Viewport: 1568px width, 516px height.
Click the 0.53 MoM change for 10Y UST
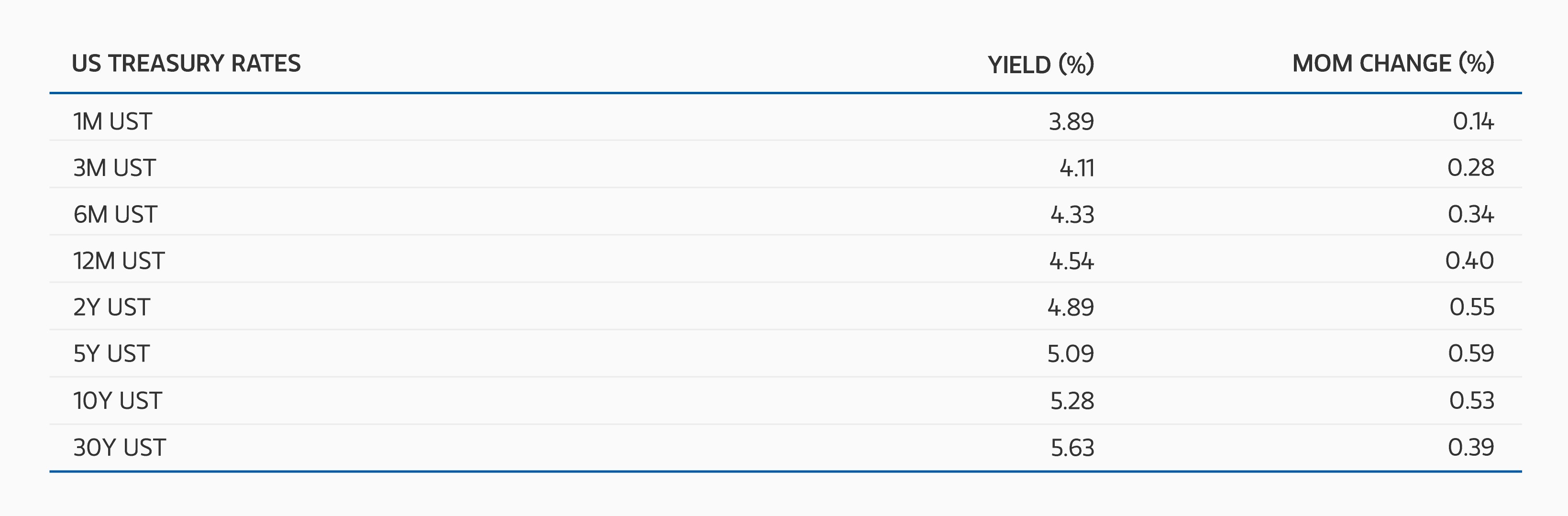click(1472, 400)
